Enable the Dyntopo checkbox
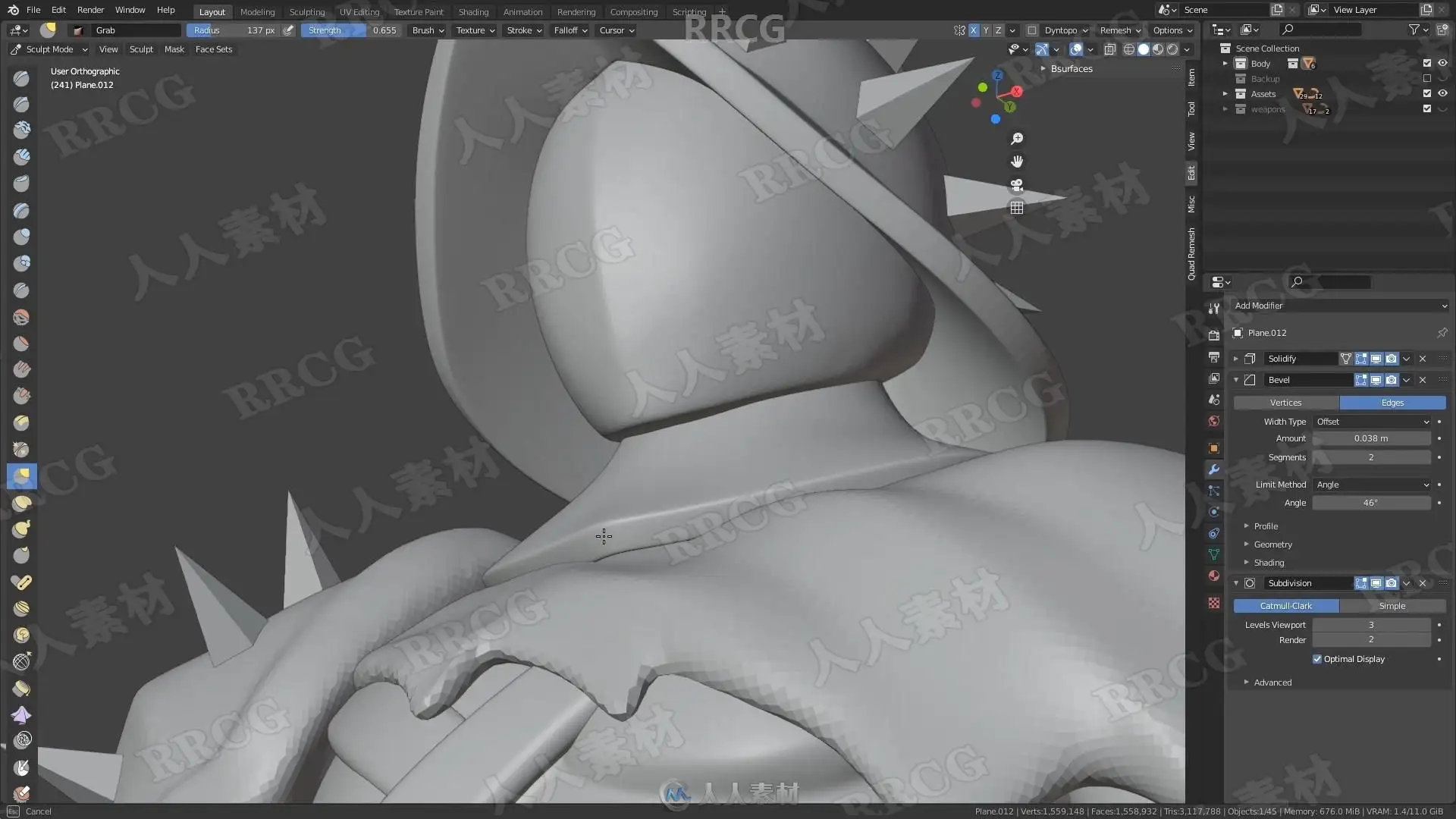 (1032, 30)
